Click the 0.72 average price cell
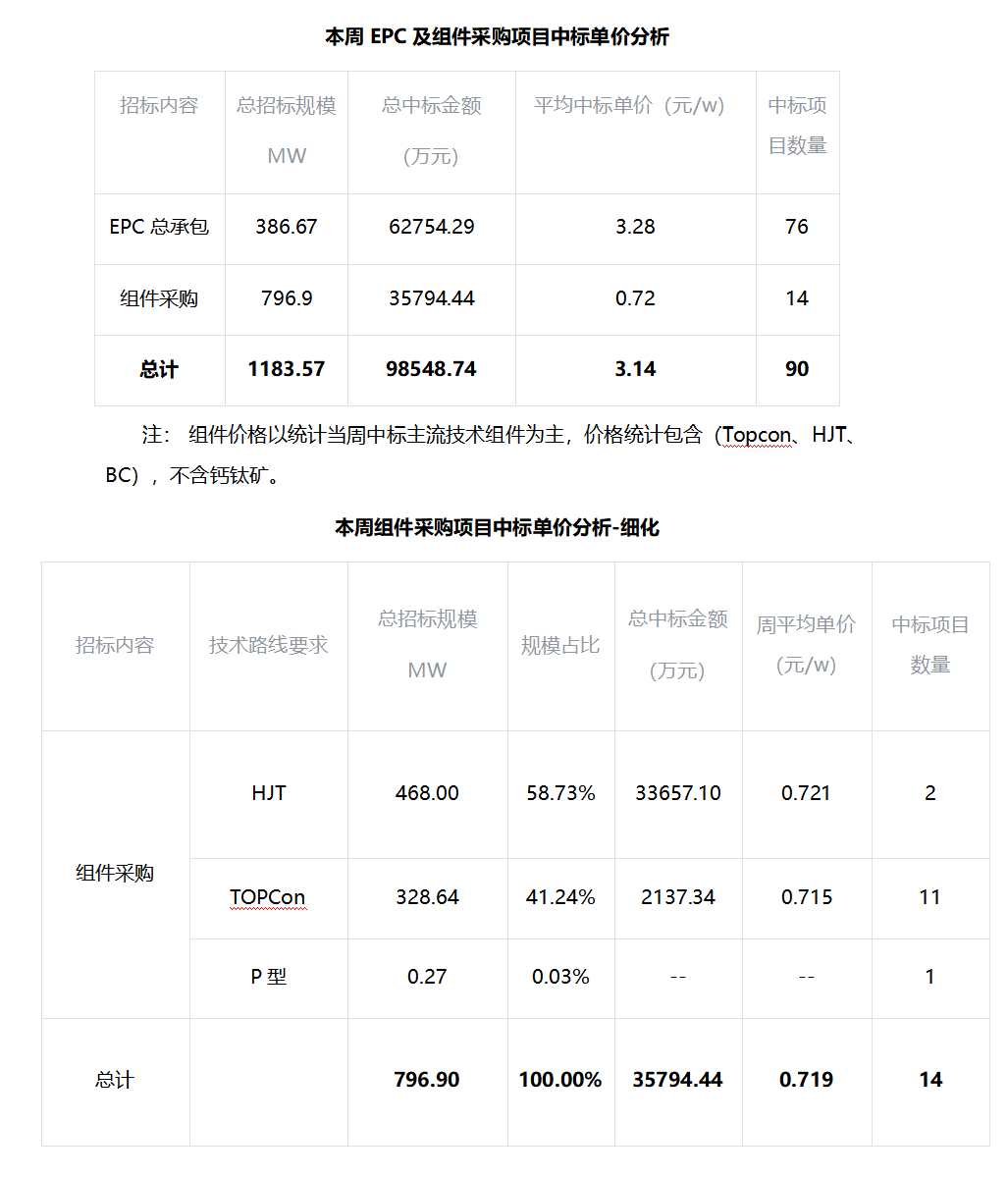This screenshot has height=1178, width=1008. (635, 298)
